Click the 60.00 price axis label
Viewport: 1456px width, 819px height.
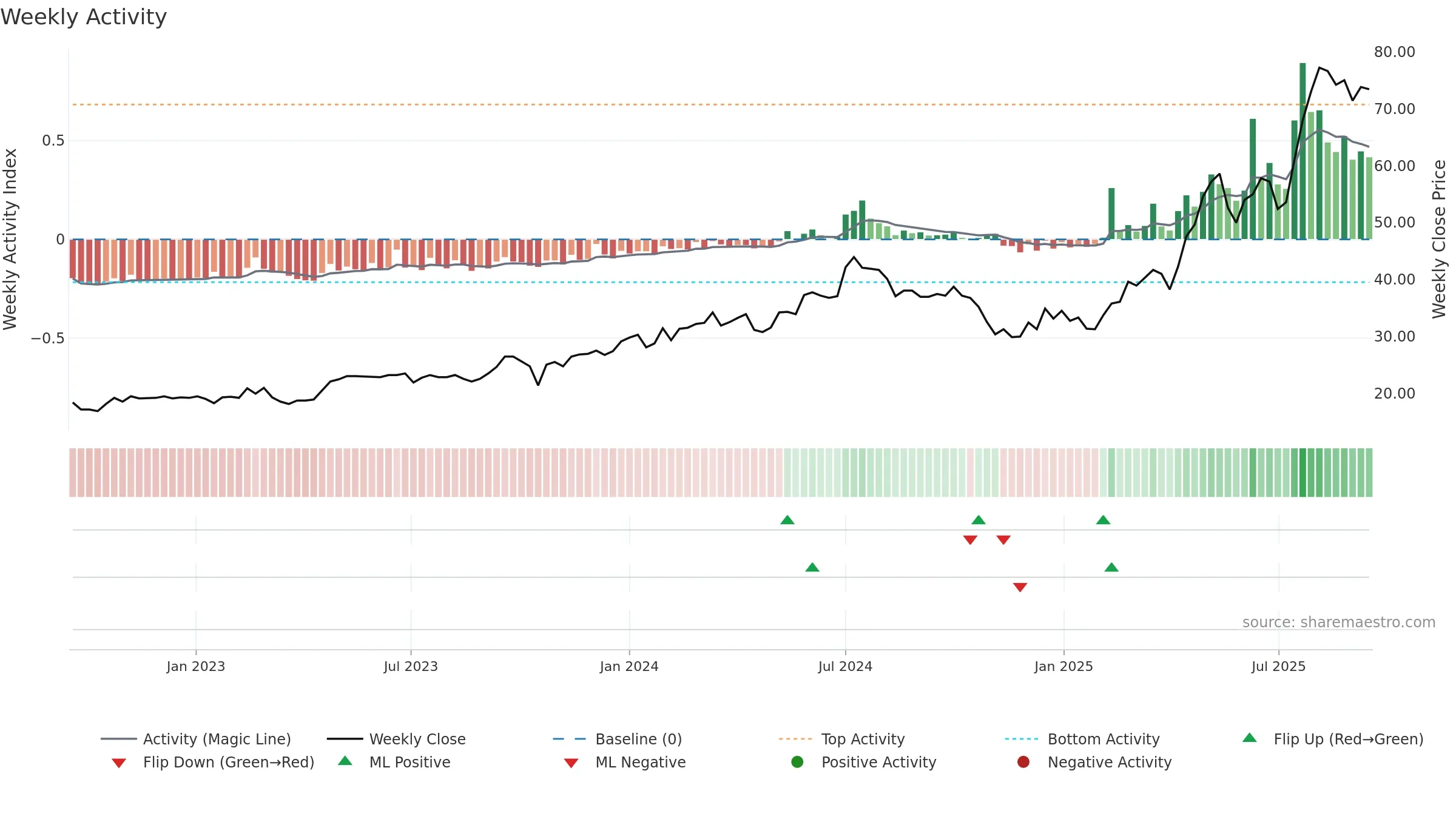pyautogui.click(x=1395, y=166)
